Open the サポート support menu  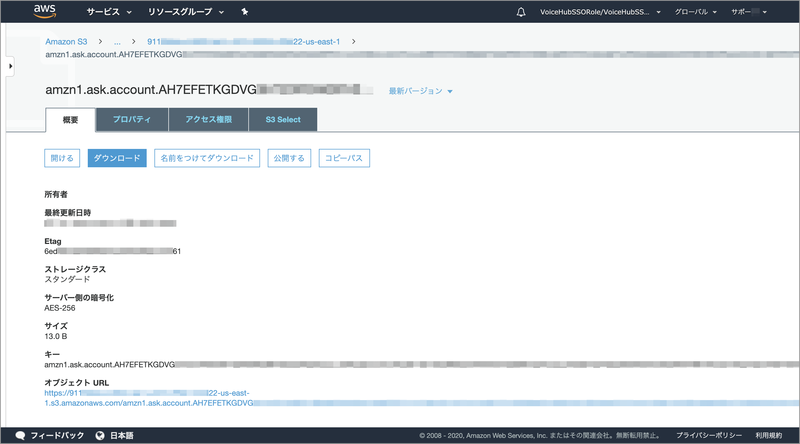tap(749, 12)
